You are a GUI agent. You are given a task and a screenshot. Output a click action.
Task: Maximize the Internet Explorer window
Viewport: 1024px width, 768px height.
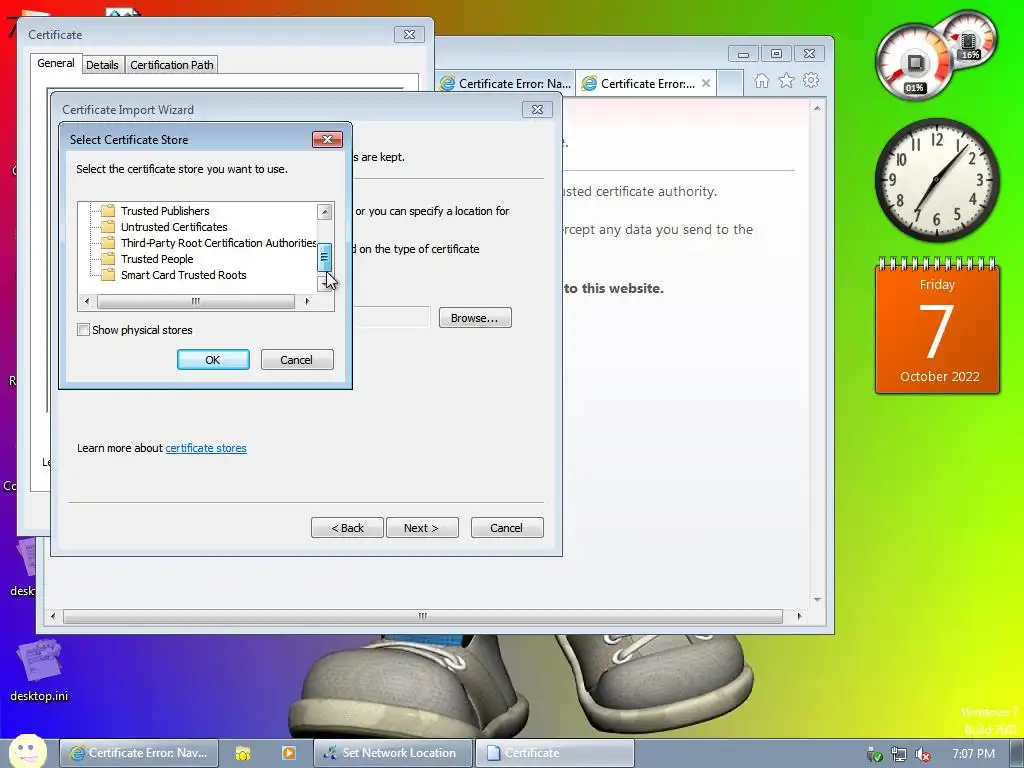point(776,54)
